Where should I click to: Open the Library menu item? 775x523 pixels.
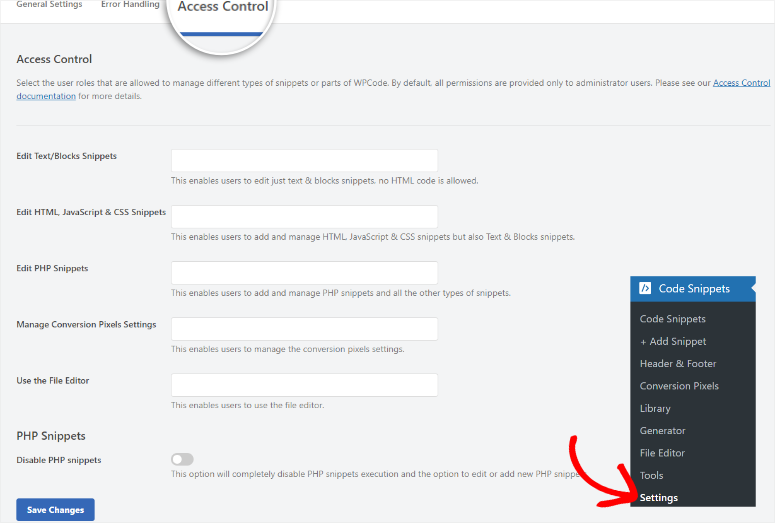pyautogui.click(x=655, y=408)
